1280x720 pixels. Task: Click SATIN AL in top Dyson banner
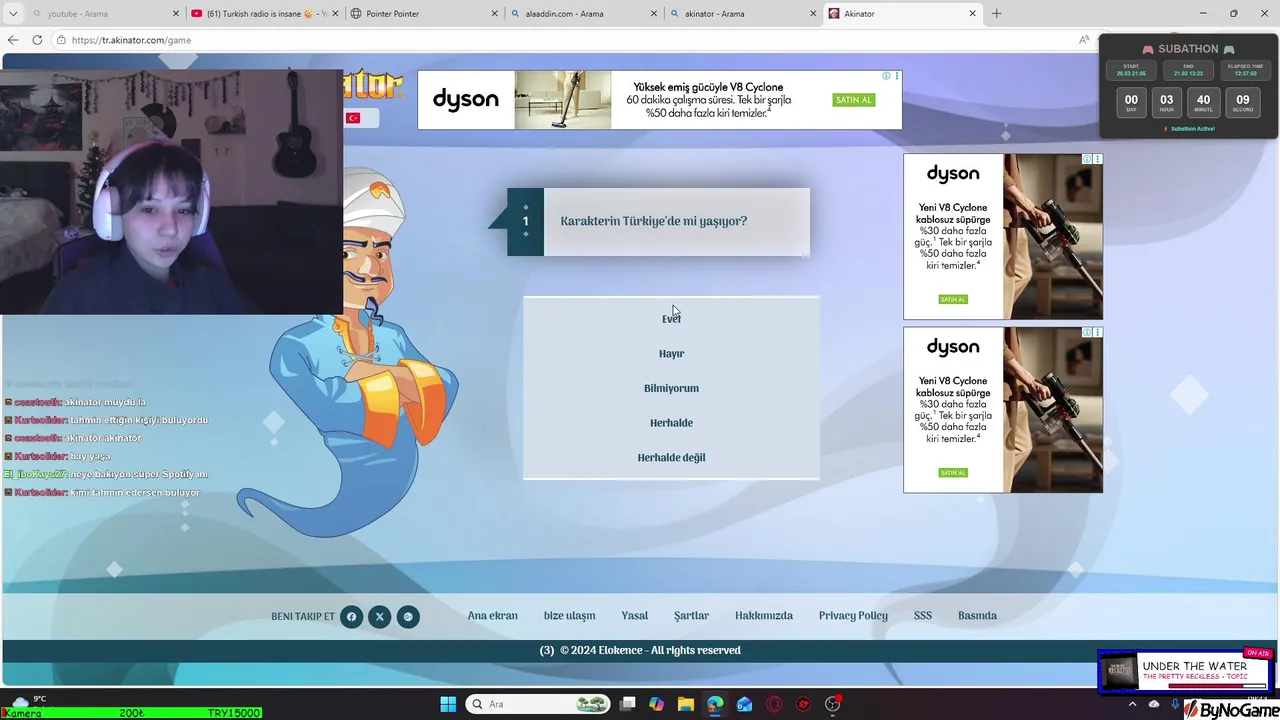point(854,100)
